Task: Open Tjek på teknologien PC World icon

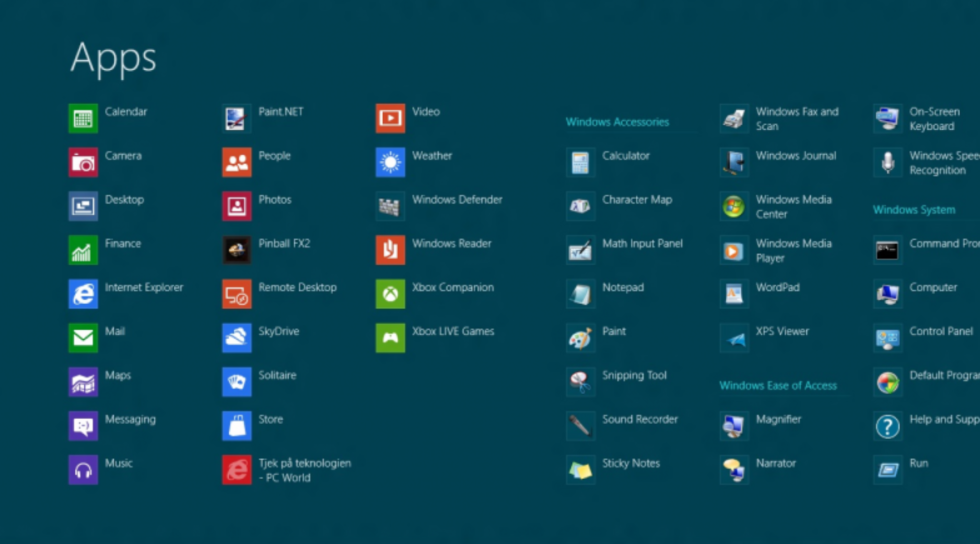Action: tap(237, 470)
